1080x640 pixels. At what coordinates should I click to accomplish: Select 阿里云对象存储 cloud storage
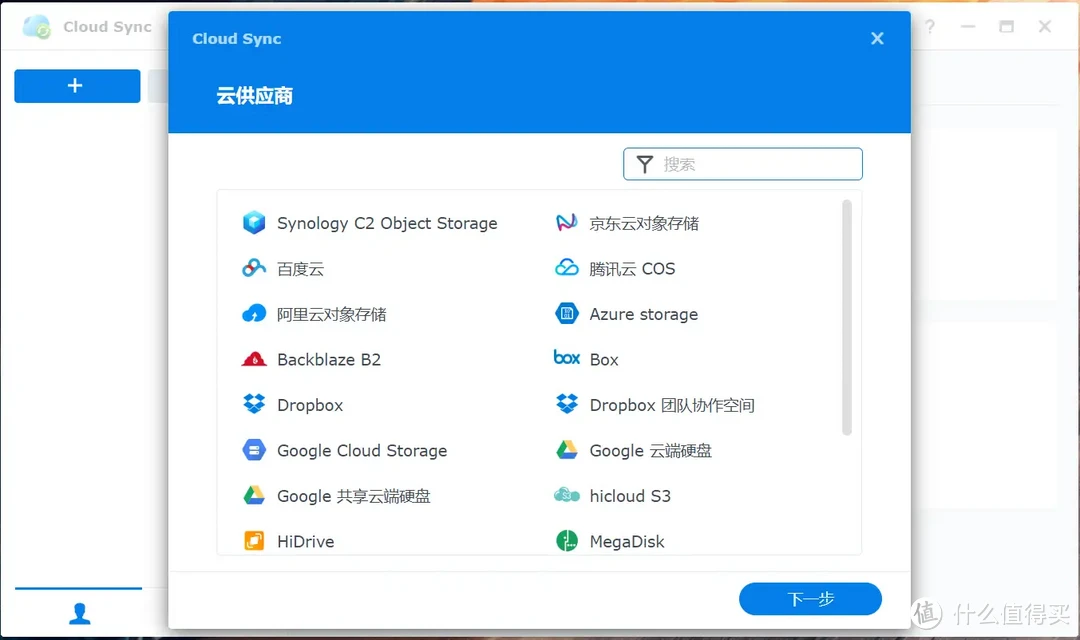(x=333, y=314)
